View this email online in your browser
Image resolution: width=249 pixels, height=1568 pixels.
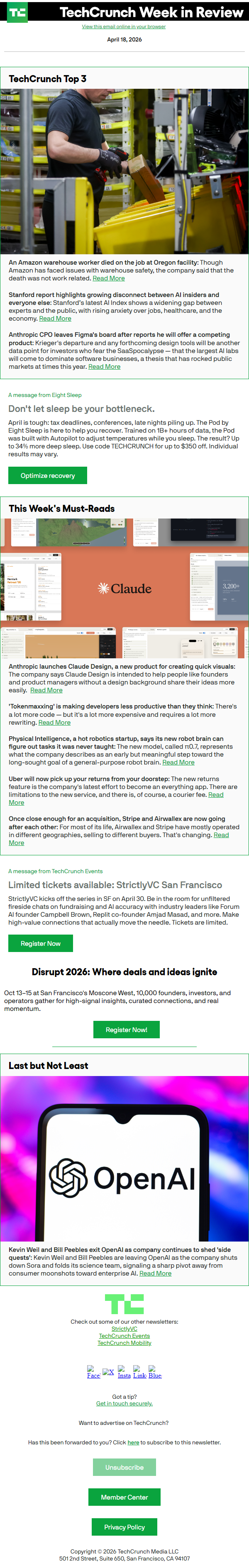point(124,27)
